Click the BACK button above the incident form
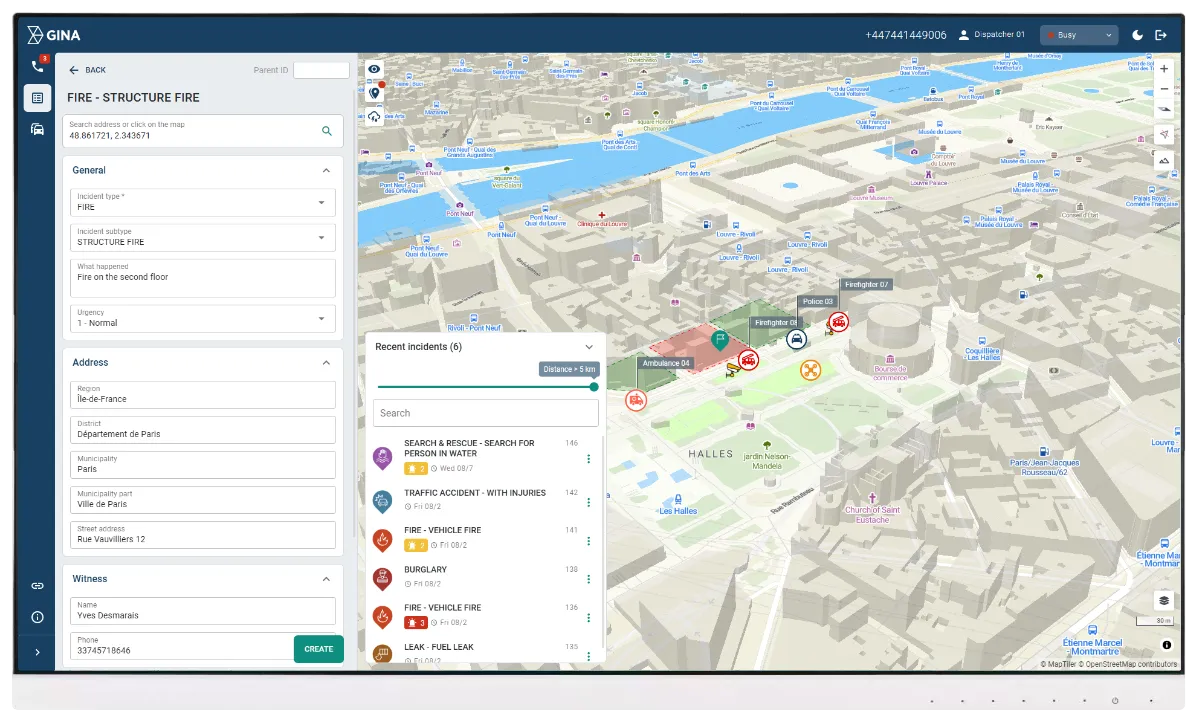This screenshot has height=718, width=1200. tap(88, 70)
